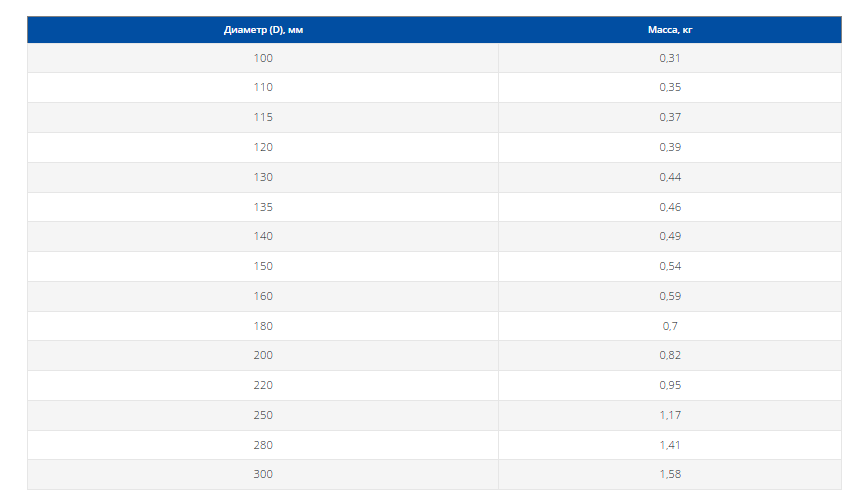Screen dimensions: 852x497
Task: Click the Диаметр (D), мм column header
Action: pos(263,30)
